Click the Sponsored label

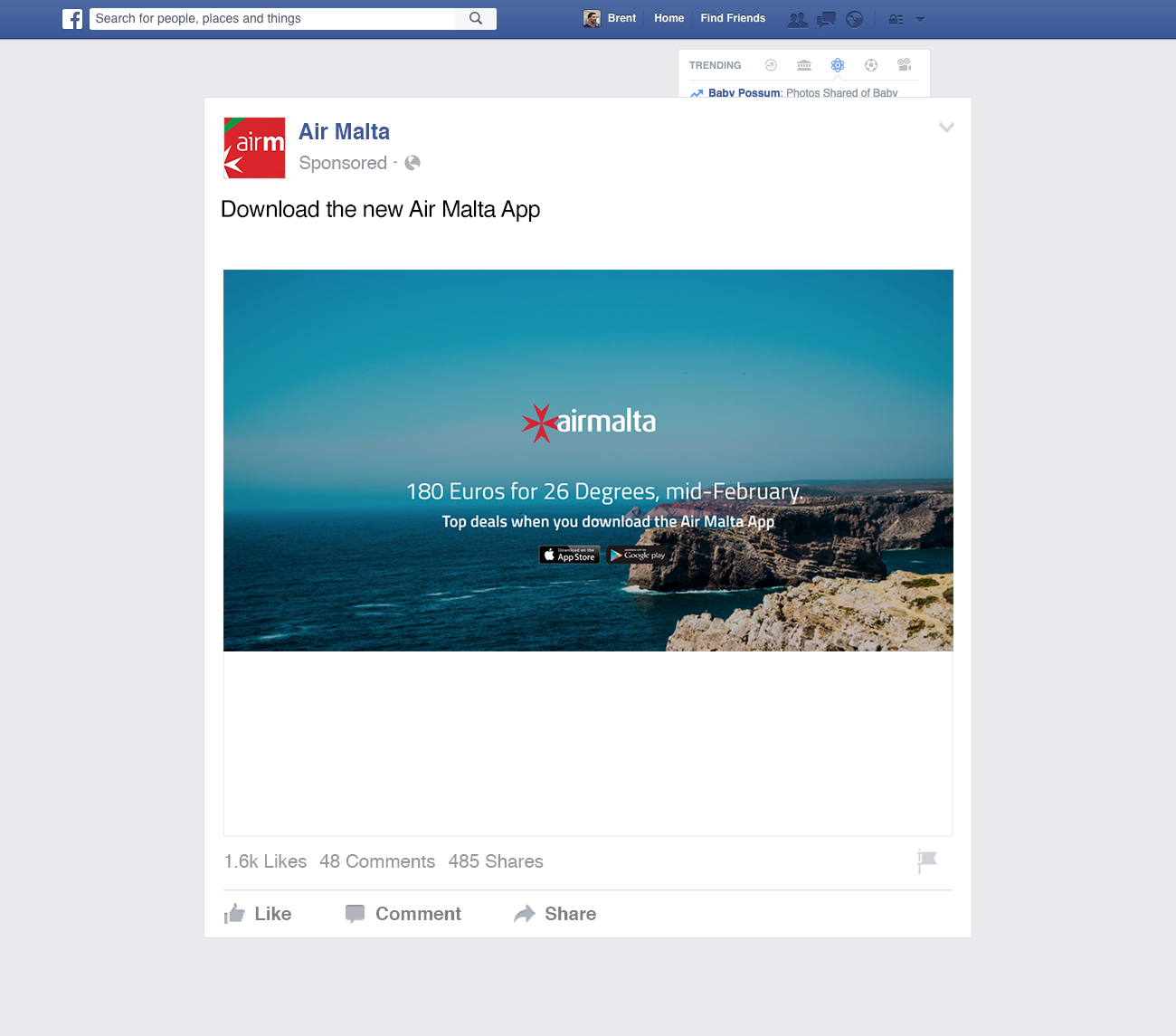coord(343,163)
